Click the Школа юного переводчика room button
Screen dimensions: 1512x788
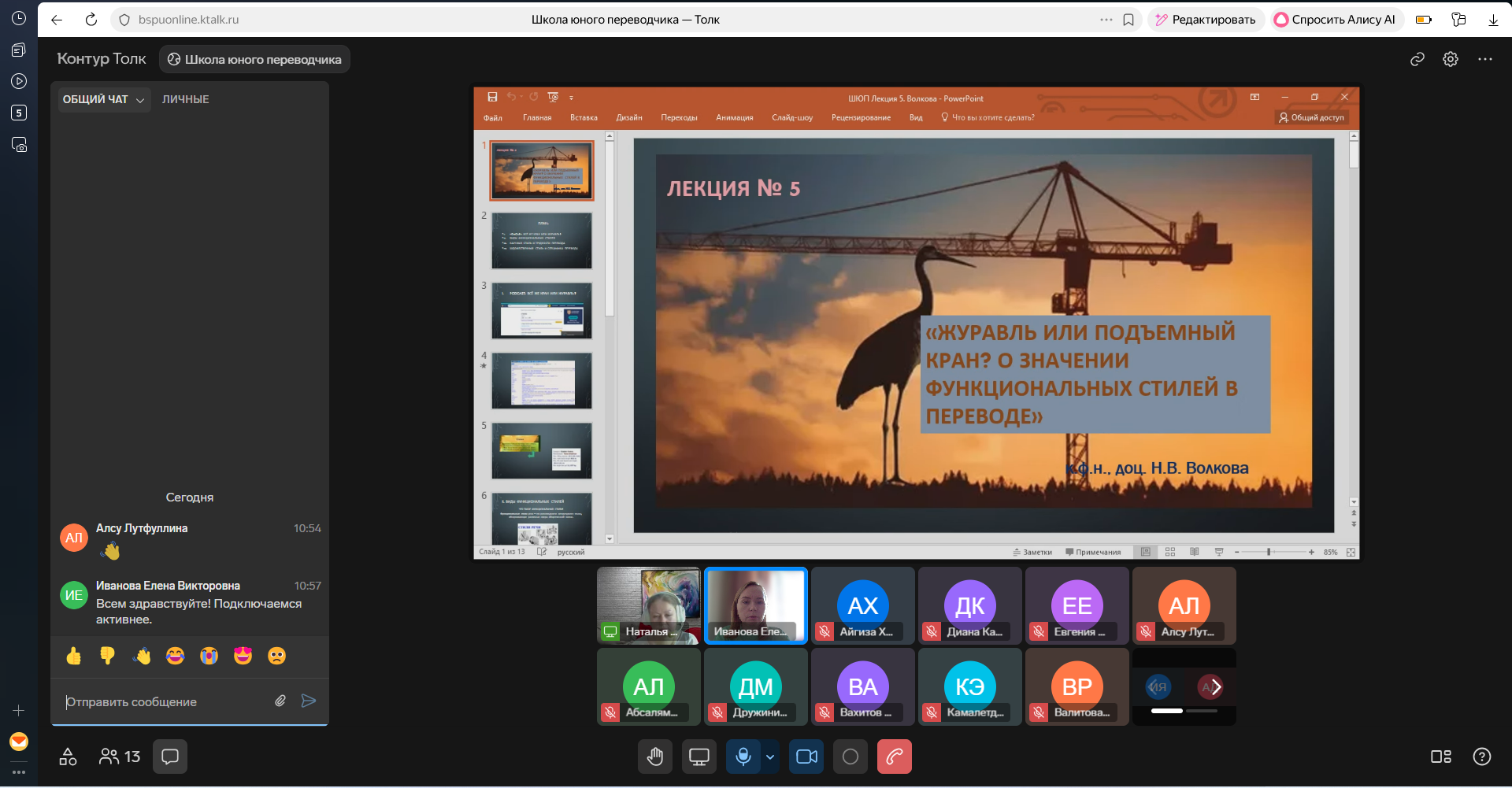click(x=254, y=59)
